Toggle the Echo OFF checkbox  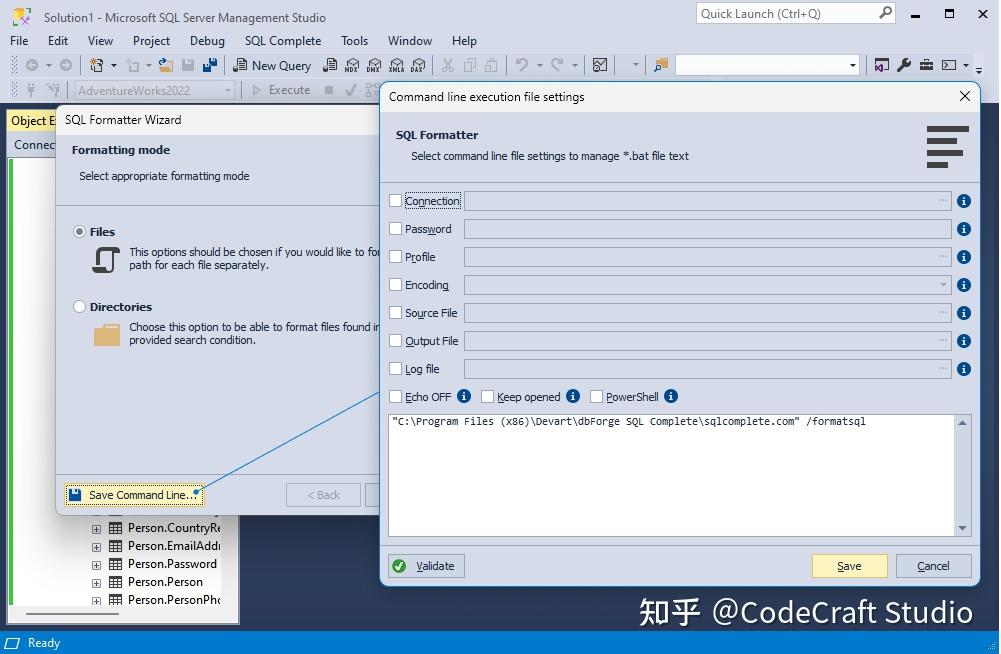pyautogui.click(x=395, y=397)
